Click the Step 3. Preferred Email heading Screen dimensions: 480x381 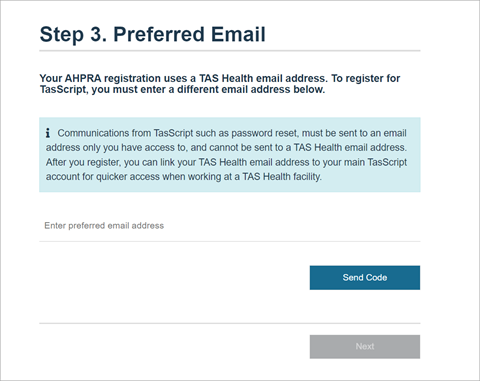[x=153, y=34]
